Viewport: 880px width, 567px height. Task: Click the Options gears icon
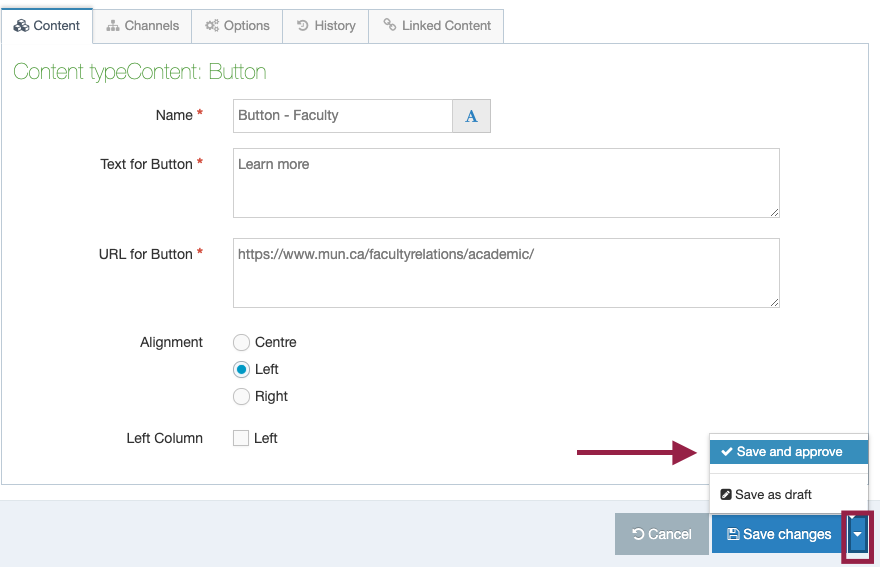tap(212, 26)
